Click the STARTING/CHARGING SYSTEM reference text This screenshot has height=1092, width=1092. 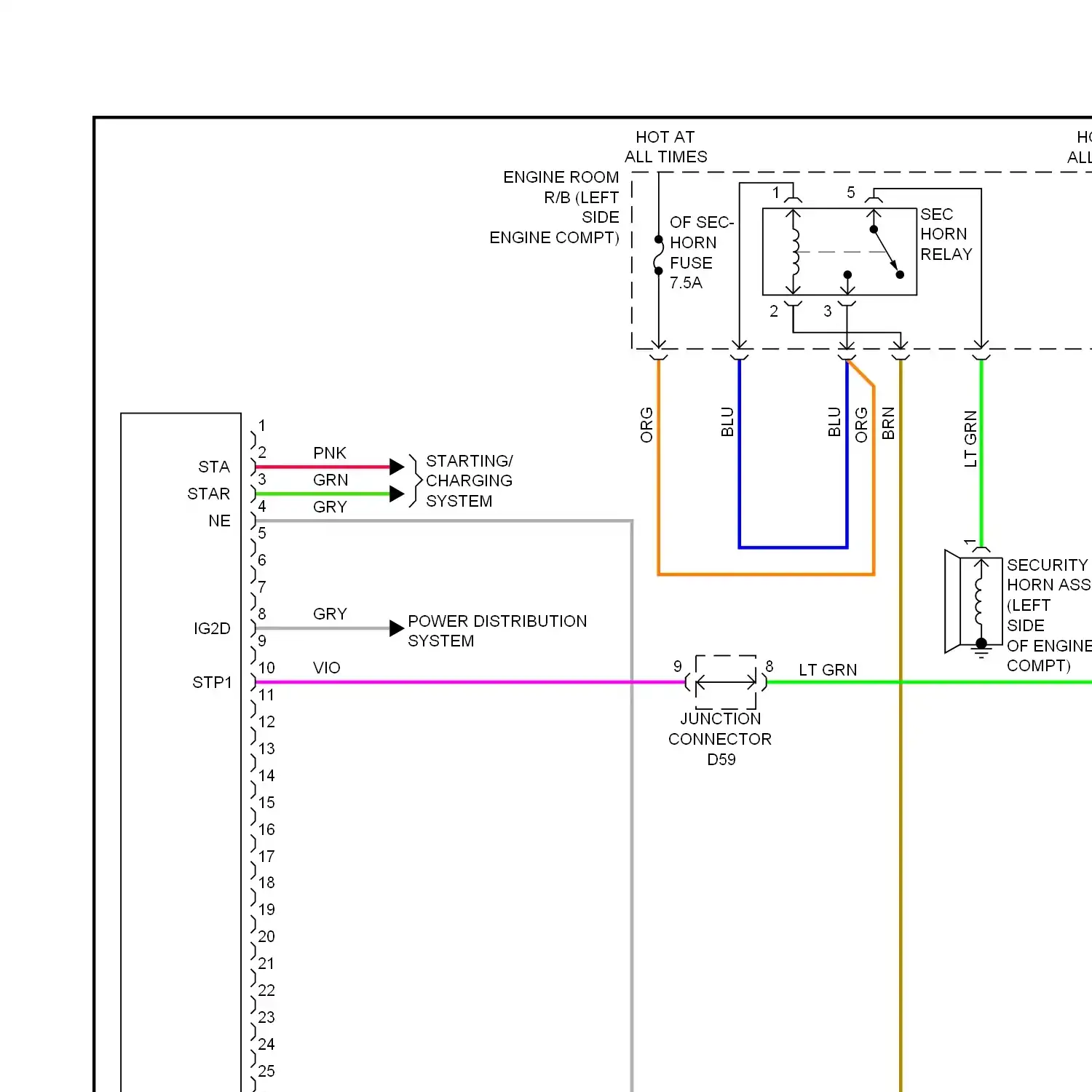point(470,480)
